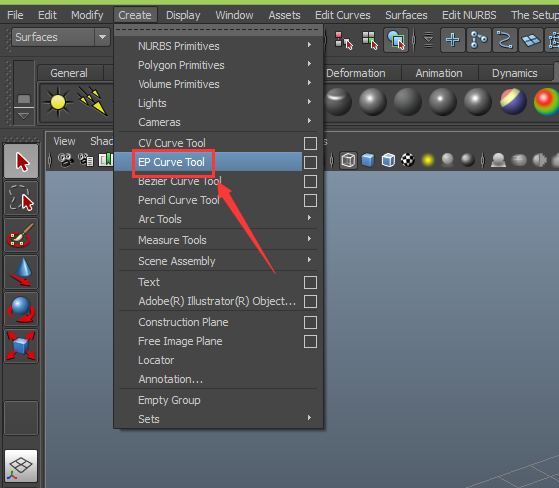Switch to the General shelf tab

point(69,73)
